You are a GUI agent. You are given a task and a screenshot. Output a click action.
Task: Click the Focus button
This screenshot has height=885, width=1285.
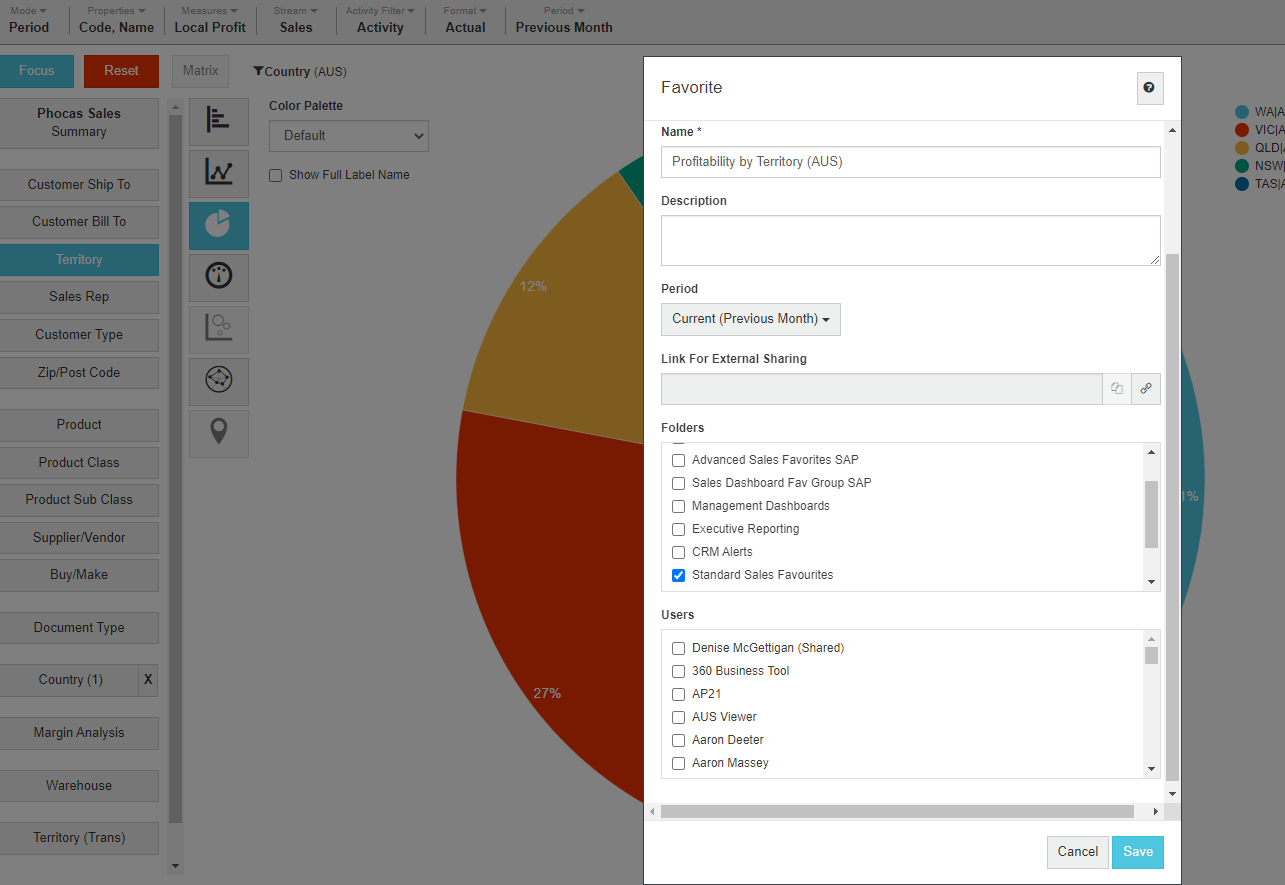coord(37,71)
